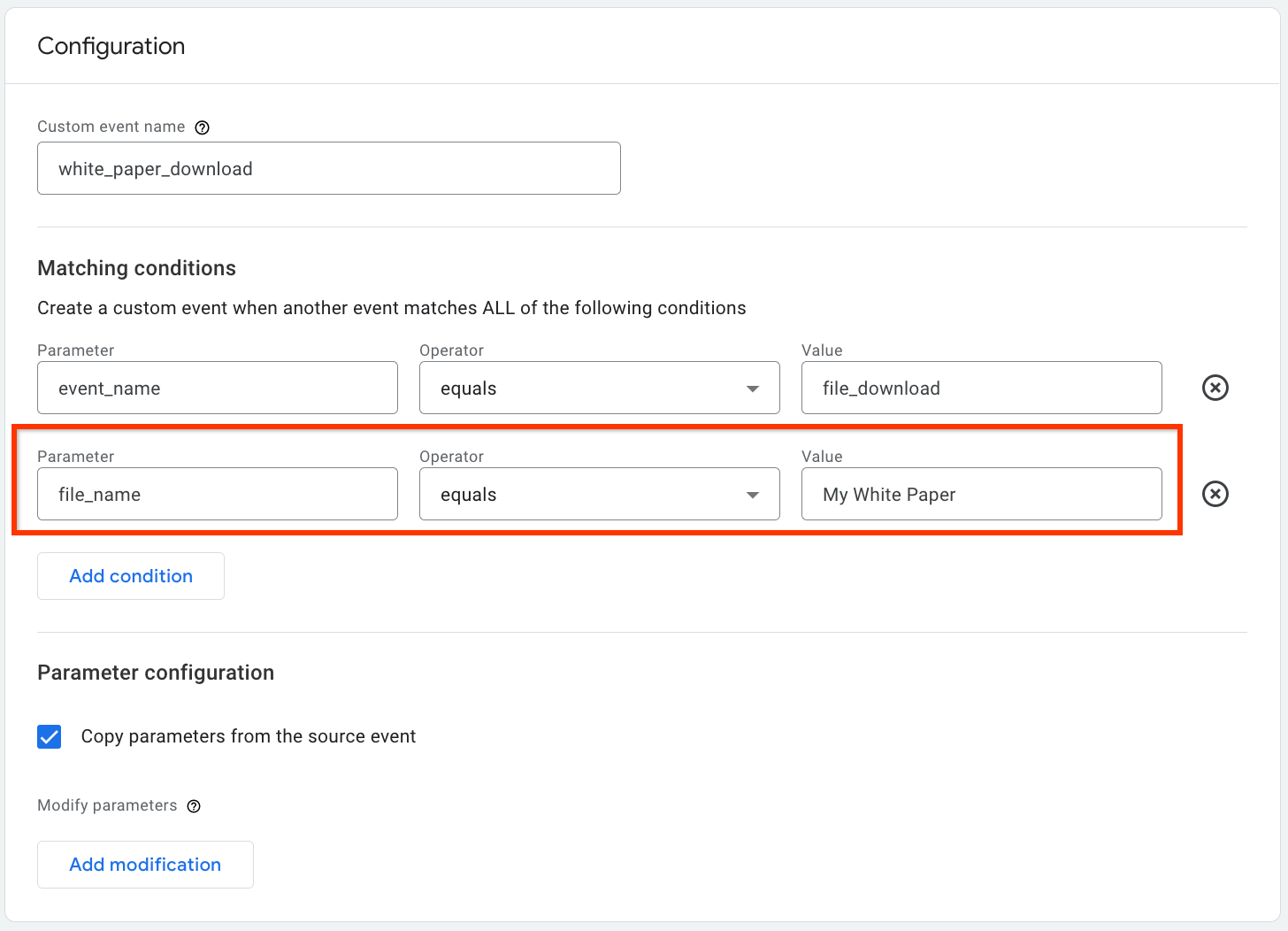The image size is (1288, 931).
Task: Click the 'Custom event name' label text
Action: (111, 127)
